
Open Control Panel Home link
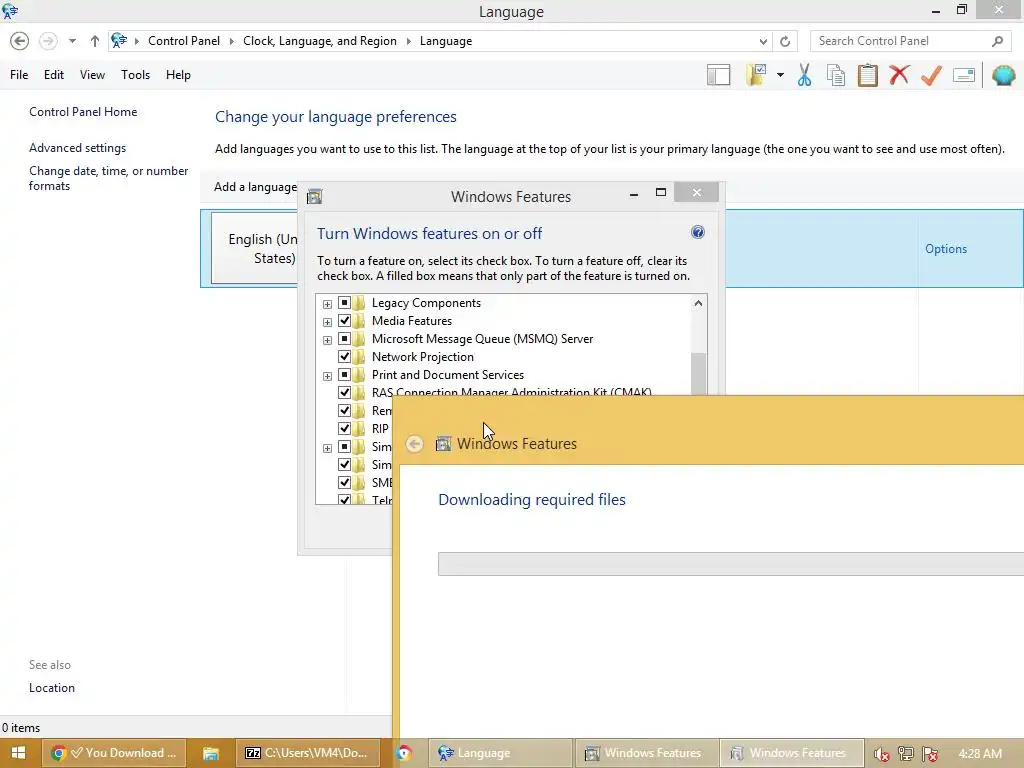83,112
